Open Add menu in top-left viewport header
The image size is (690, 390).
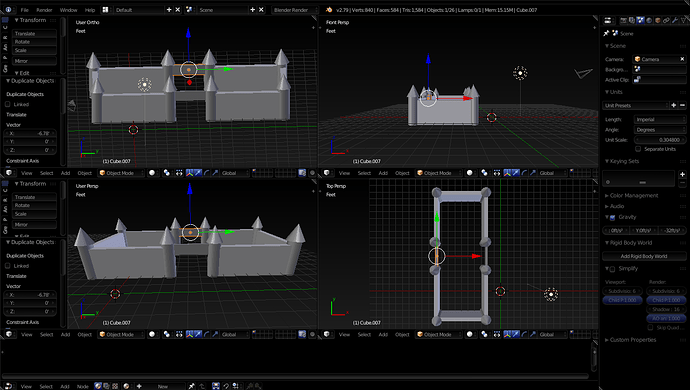coord(66,173)
